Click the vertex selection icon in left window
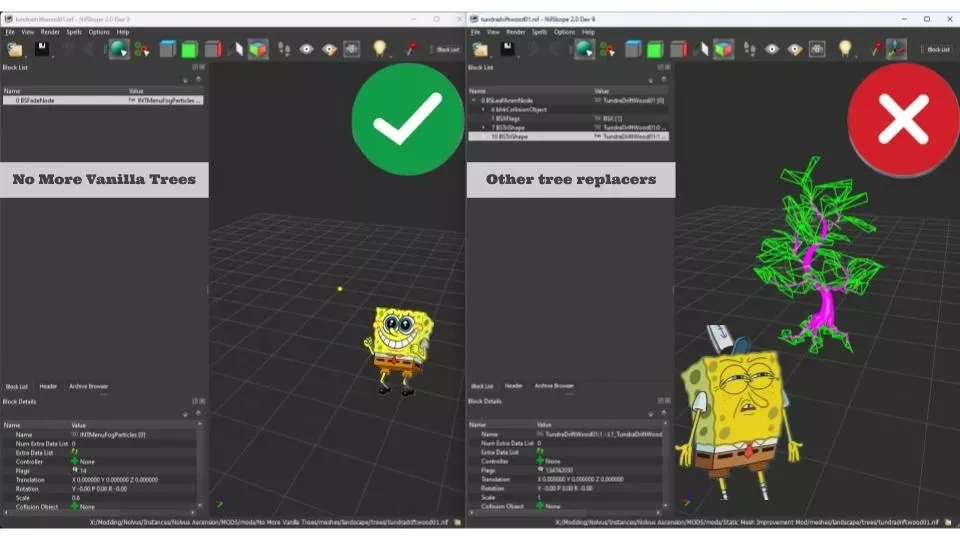960x540 pixels. pyautogui.click(x=142, y=49)
